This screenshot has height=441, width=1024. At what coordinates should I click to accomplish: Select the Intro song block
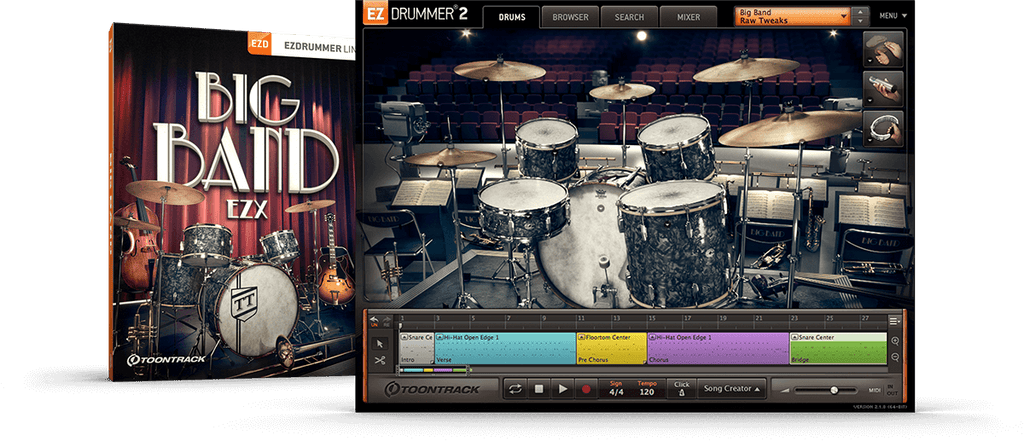point(417,348)
